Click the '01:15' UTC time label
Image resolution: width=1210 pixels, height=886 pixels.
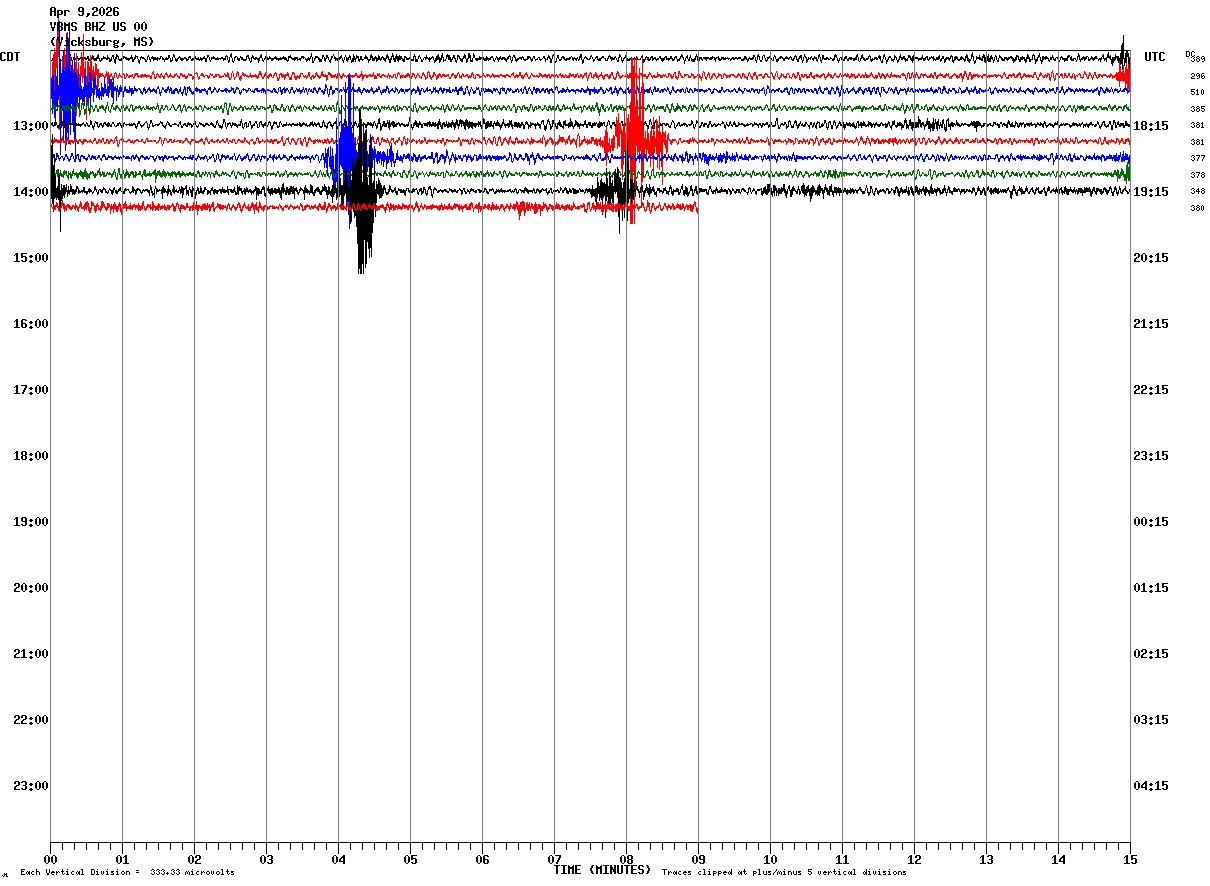1151,588
